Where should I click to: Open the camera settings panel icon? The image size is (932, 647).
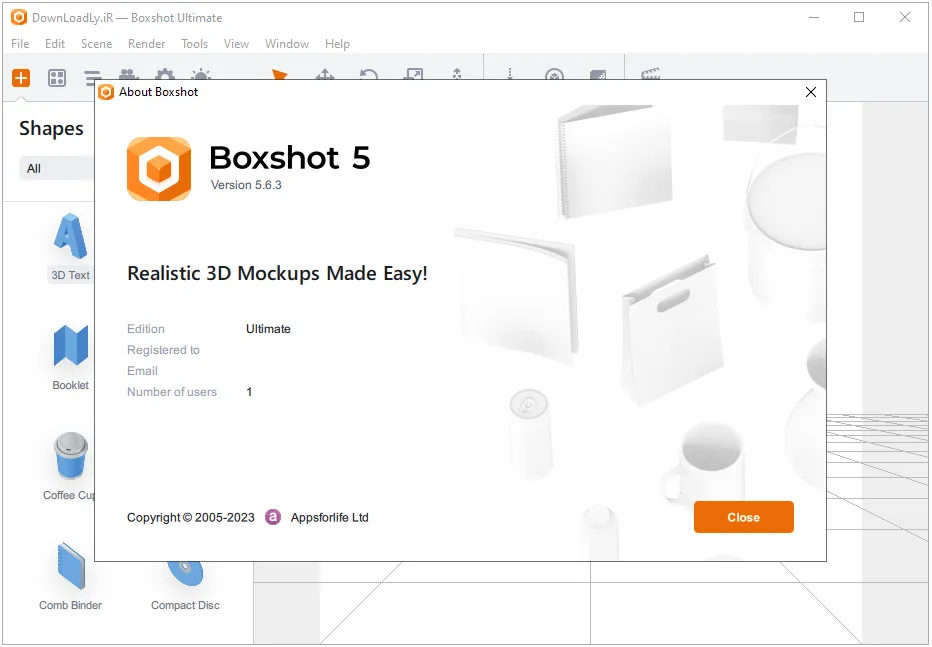pyautogui.click(x=128, y=74)
